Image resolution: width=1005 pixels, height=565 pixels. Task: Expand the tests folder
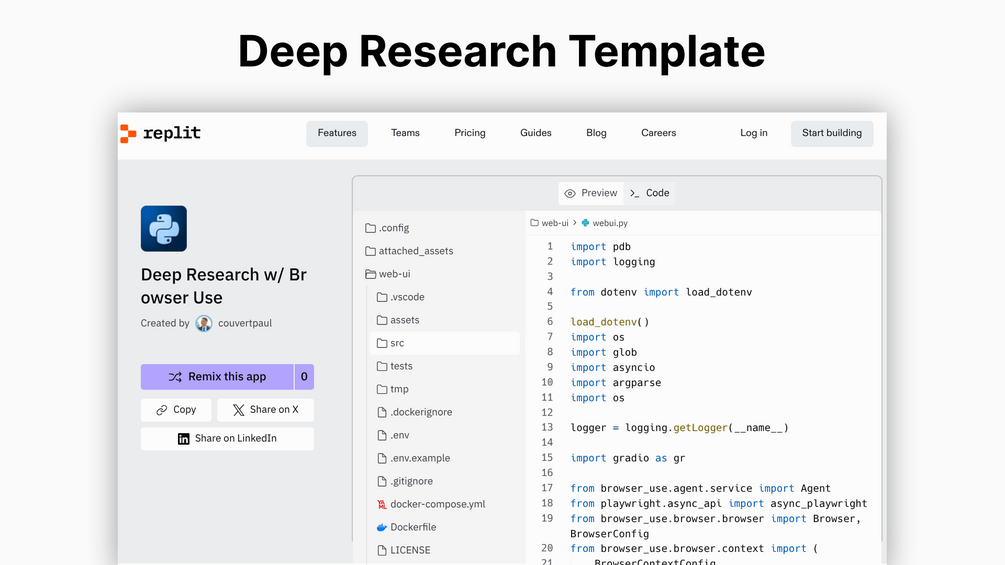(x=401, y=366)
